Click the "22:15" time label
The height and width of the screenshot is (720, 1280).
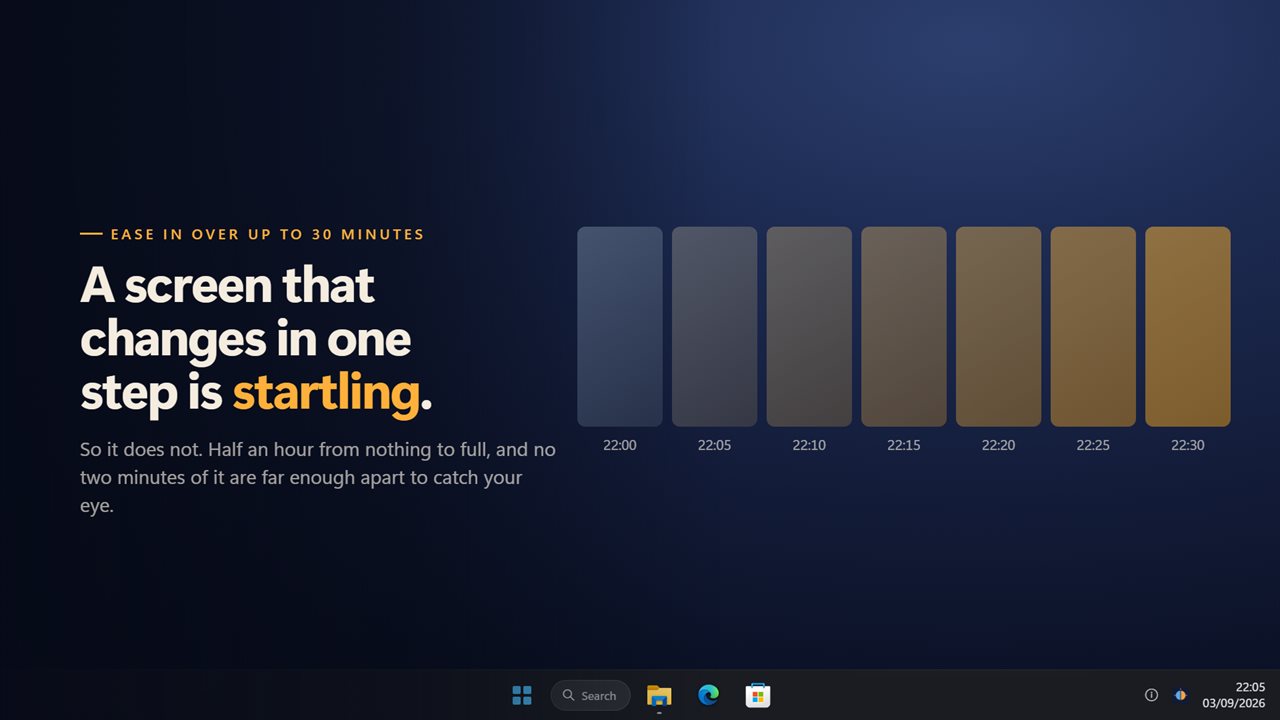904,445
